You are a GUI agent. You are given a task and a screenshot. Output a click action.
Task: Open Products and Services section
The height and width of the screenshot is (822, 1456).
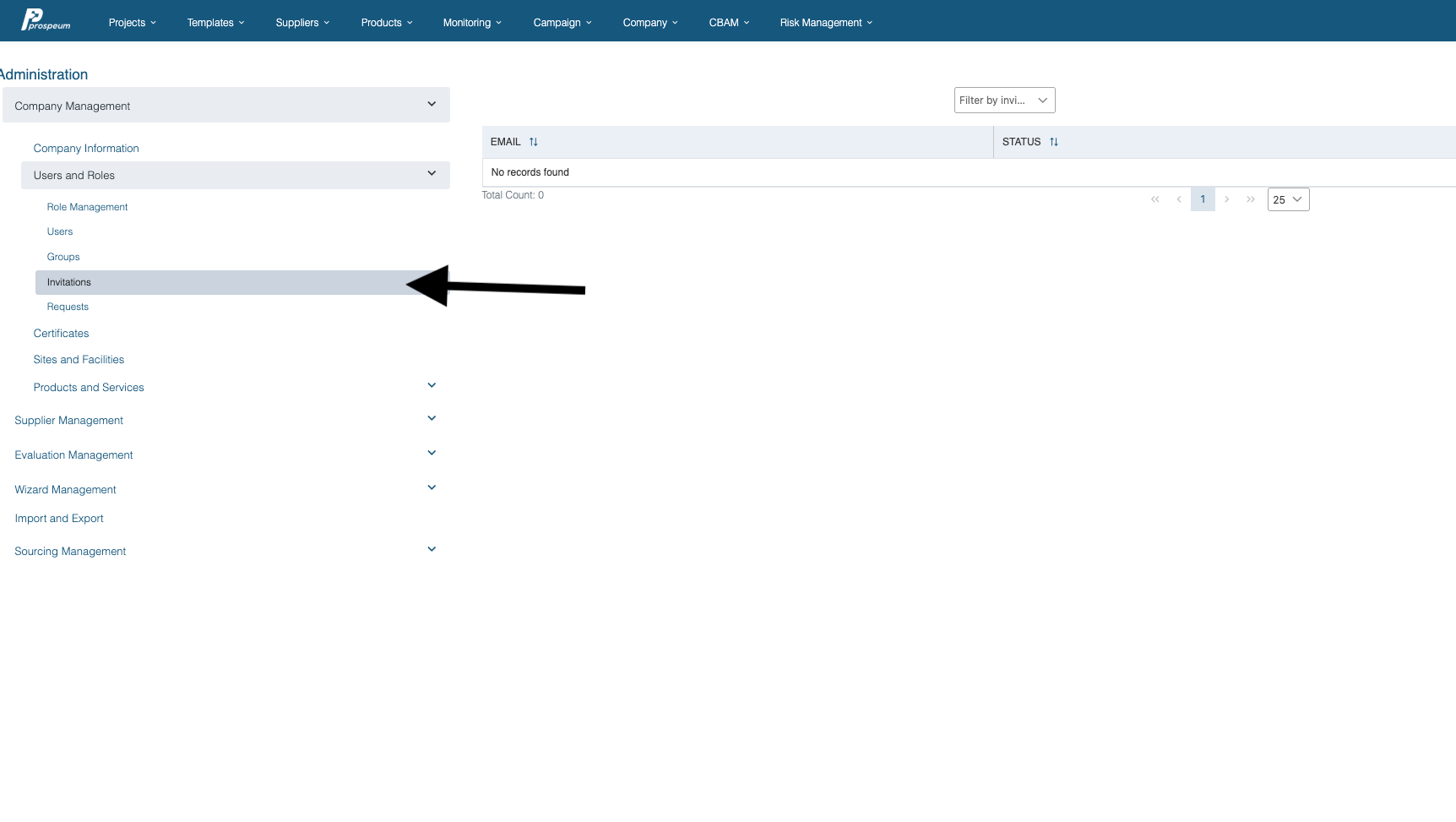coord(89,388)
